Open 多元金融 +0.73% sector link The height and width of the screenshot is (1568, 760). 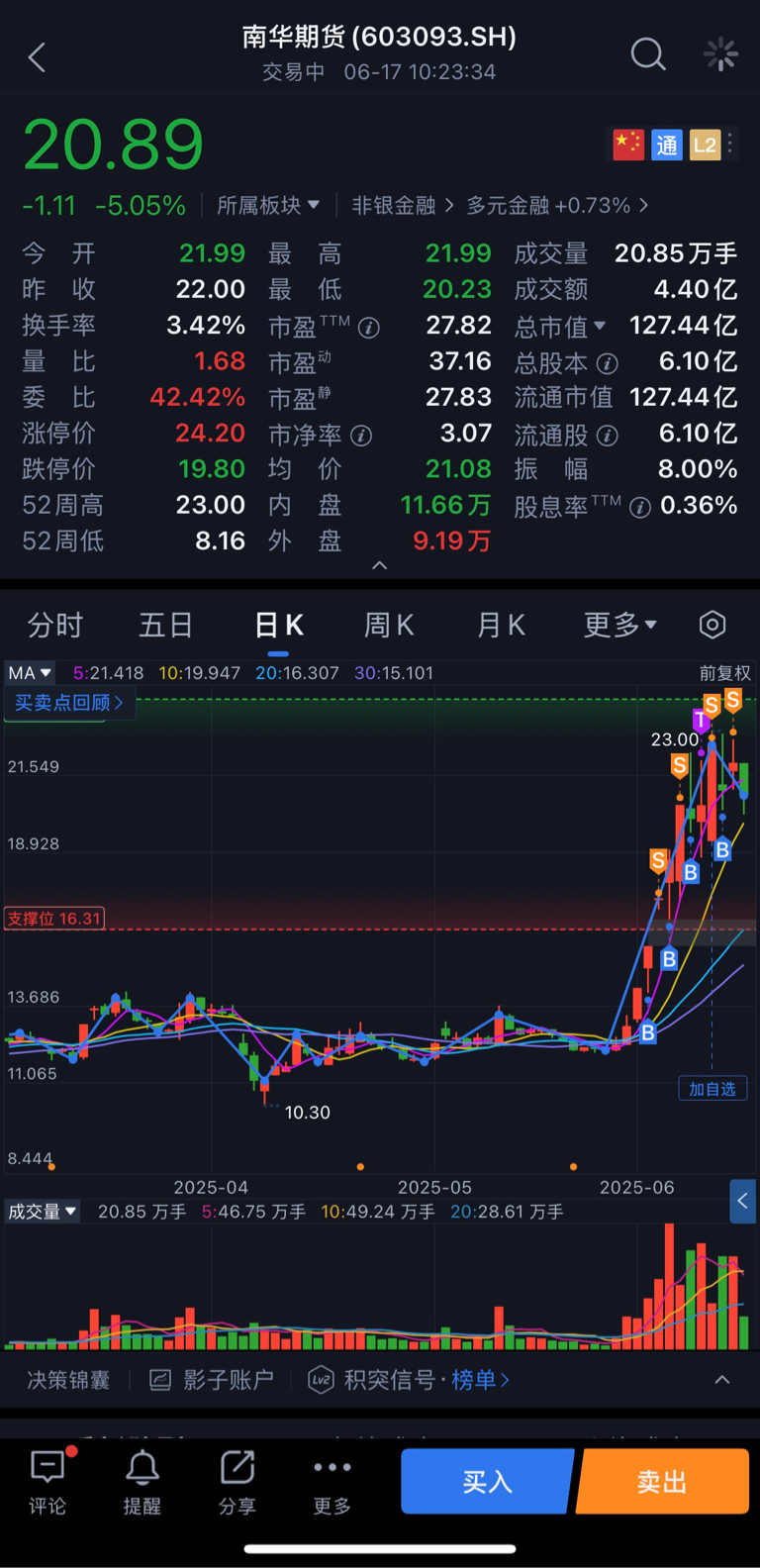click(557, 205)
